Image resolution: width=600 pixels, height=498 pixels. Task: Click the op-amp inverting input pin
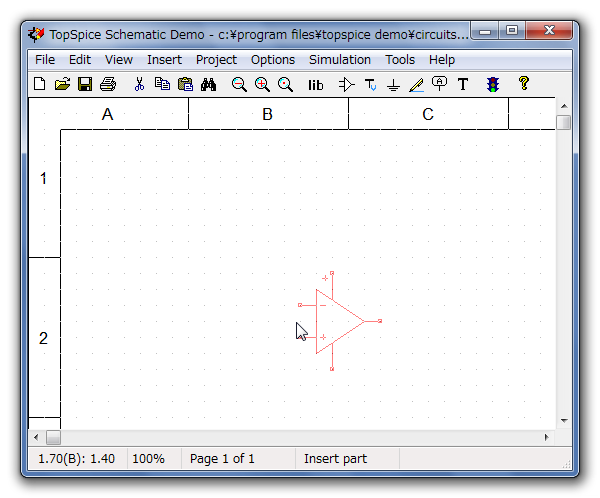300,305
